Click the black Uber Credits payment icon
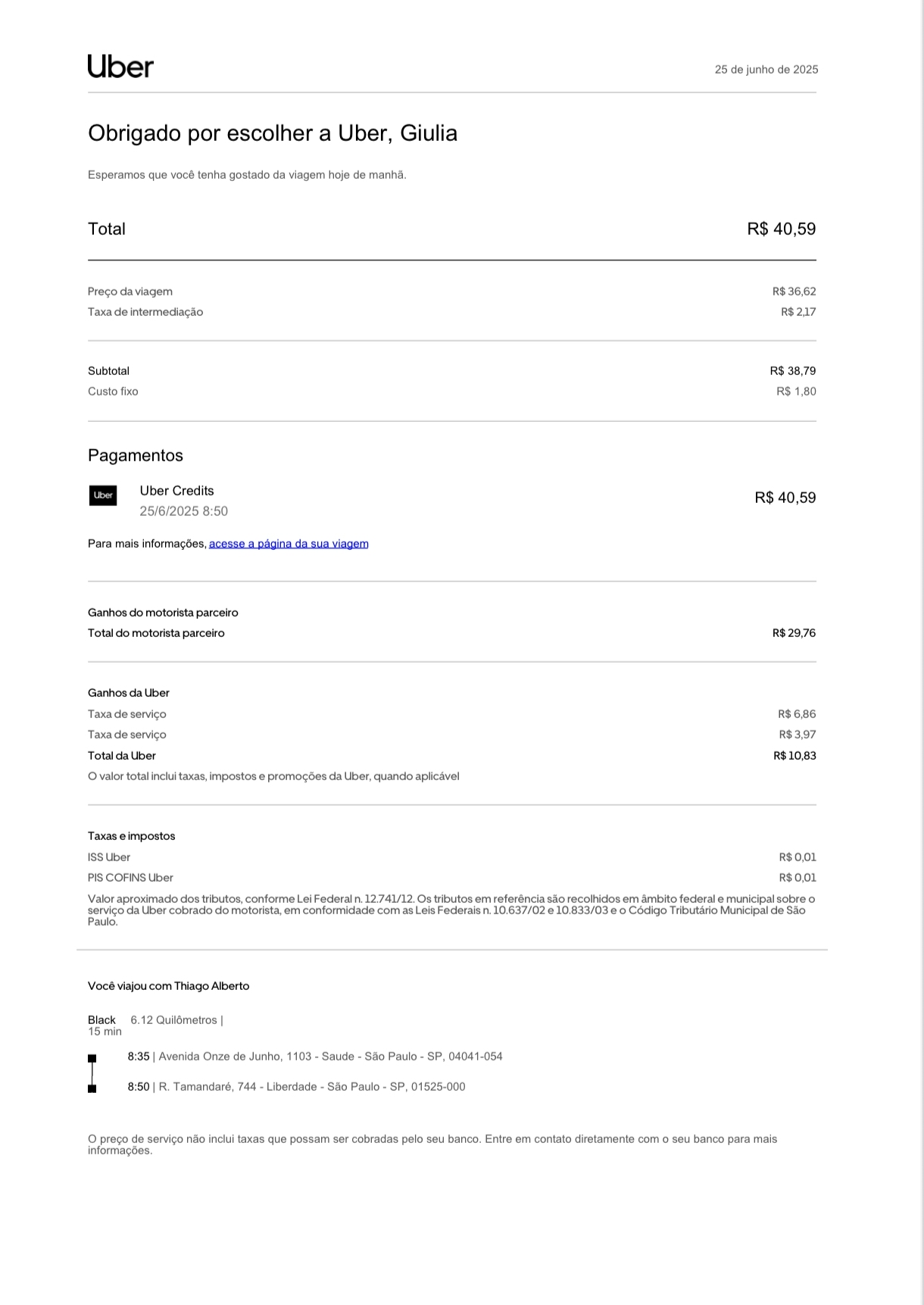The image size is (924, 1305). (103, 495)
